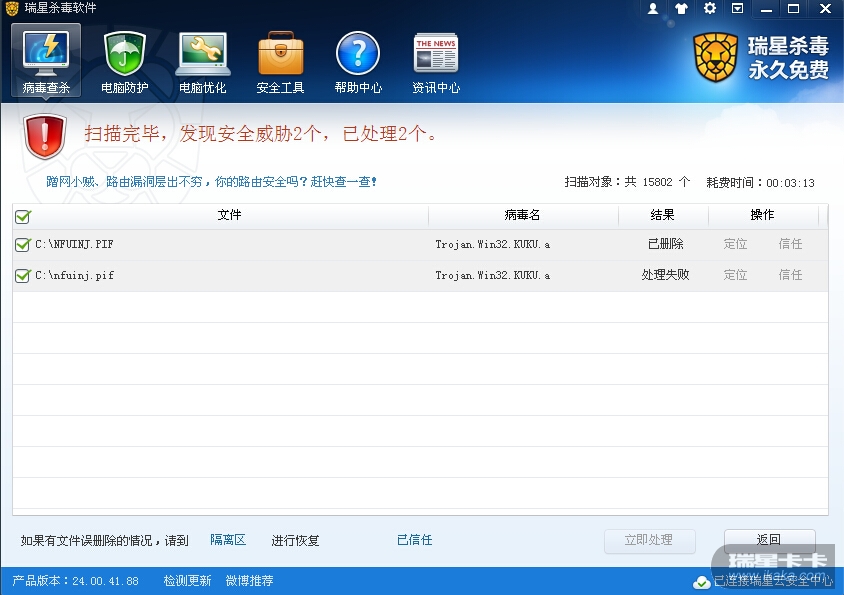This screenshot has height=595, width=844.
Task: Click the 操作 column header
Action: pos(762,215)
